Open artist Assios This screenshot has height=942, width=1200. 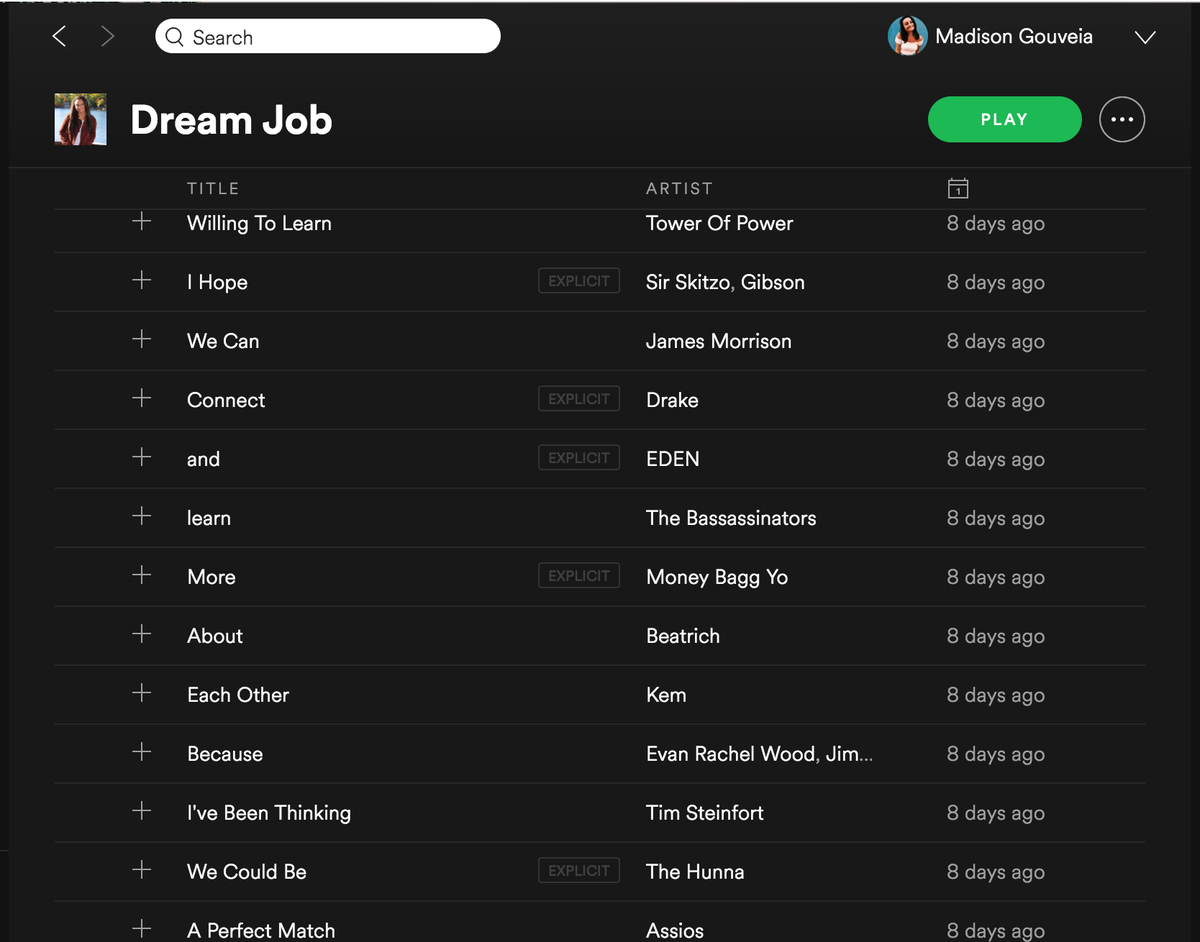pos(675,930)
